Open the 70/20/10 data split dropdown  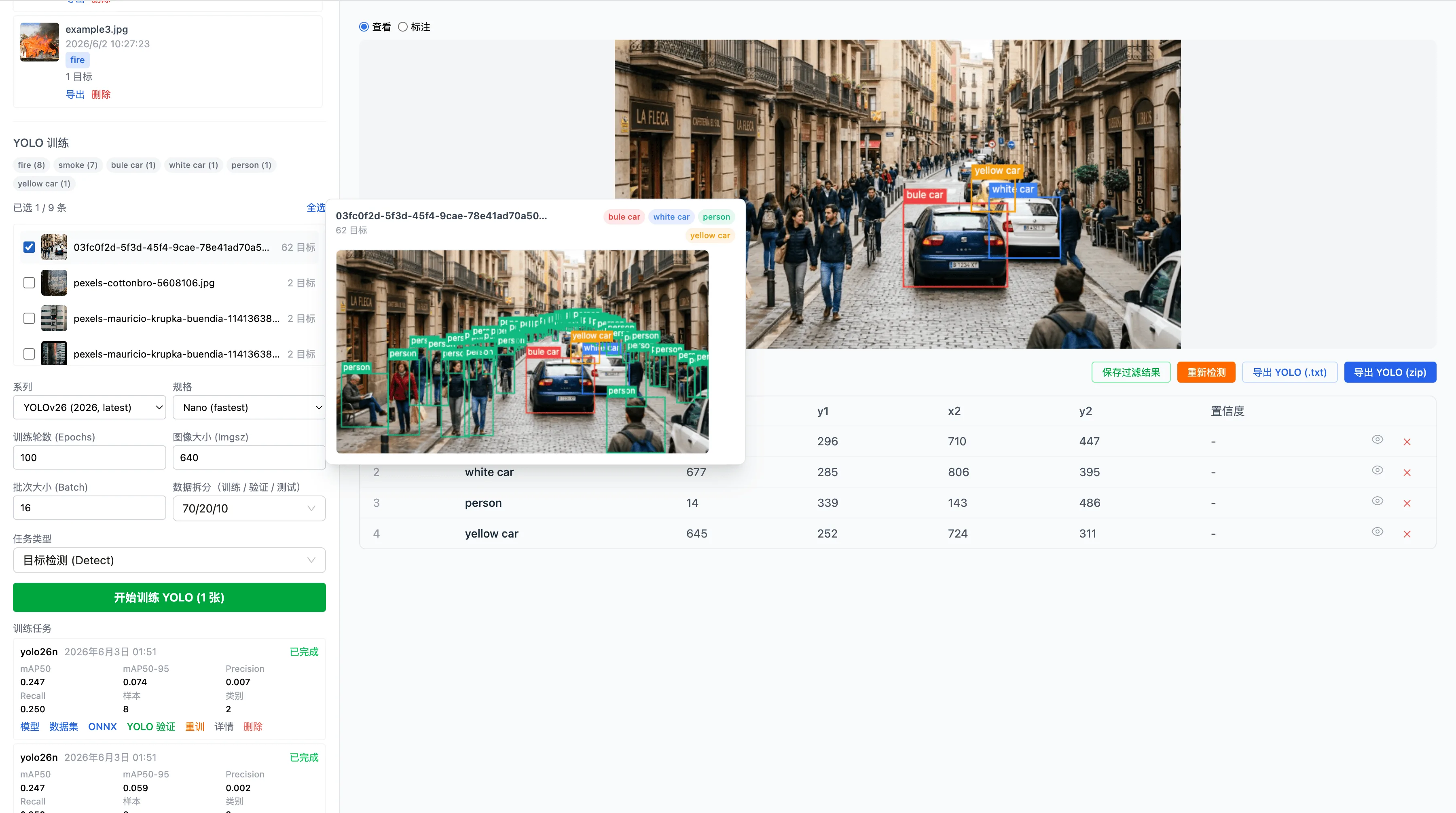coord(249,508)
